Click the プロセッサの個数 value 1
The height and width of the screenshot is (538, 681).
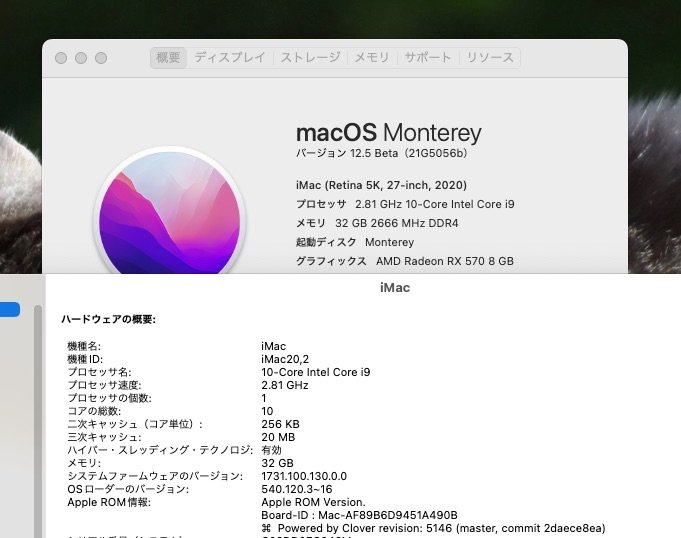[x=264, y=398]
